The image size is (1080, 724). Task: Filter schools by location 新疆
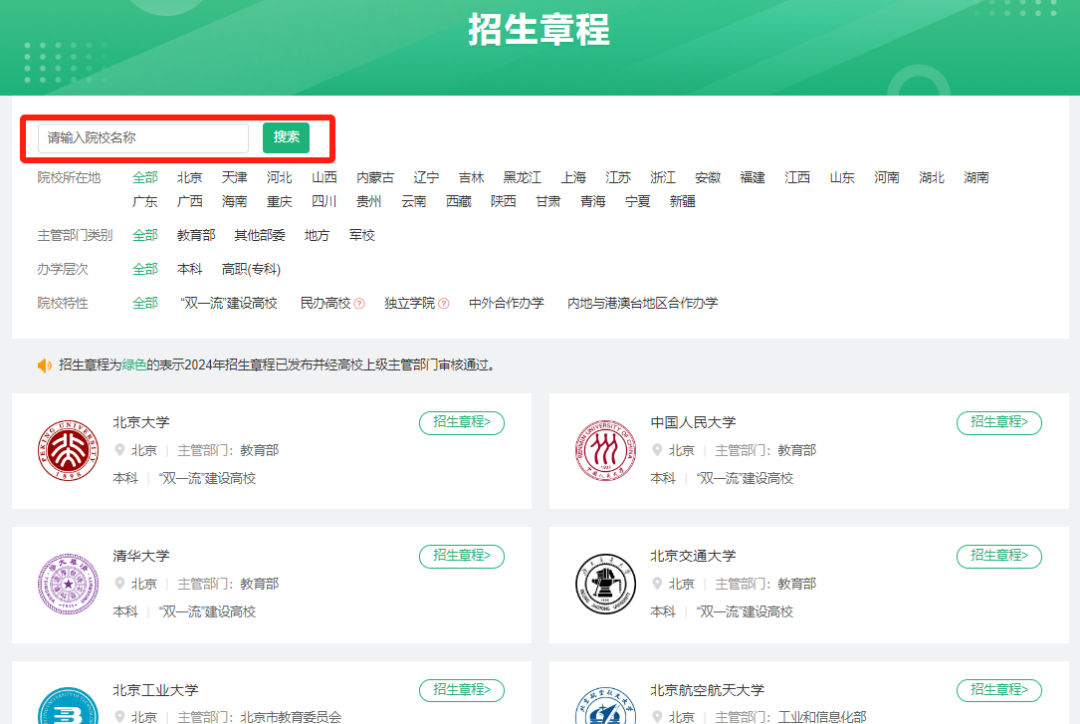(682, 202)
